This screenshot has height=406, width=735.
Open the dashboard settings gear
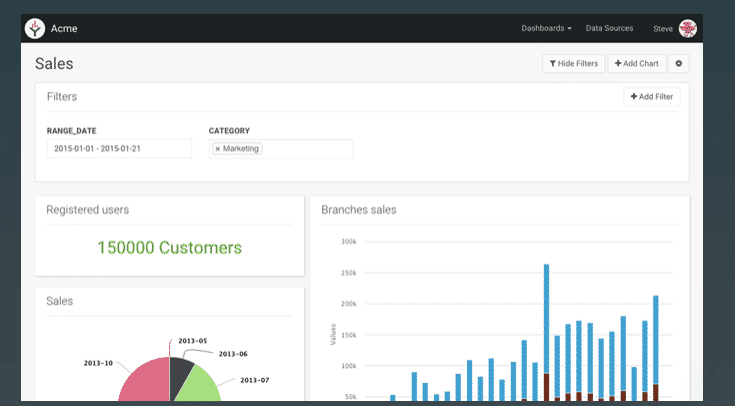pos(679,64)
